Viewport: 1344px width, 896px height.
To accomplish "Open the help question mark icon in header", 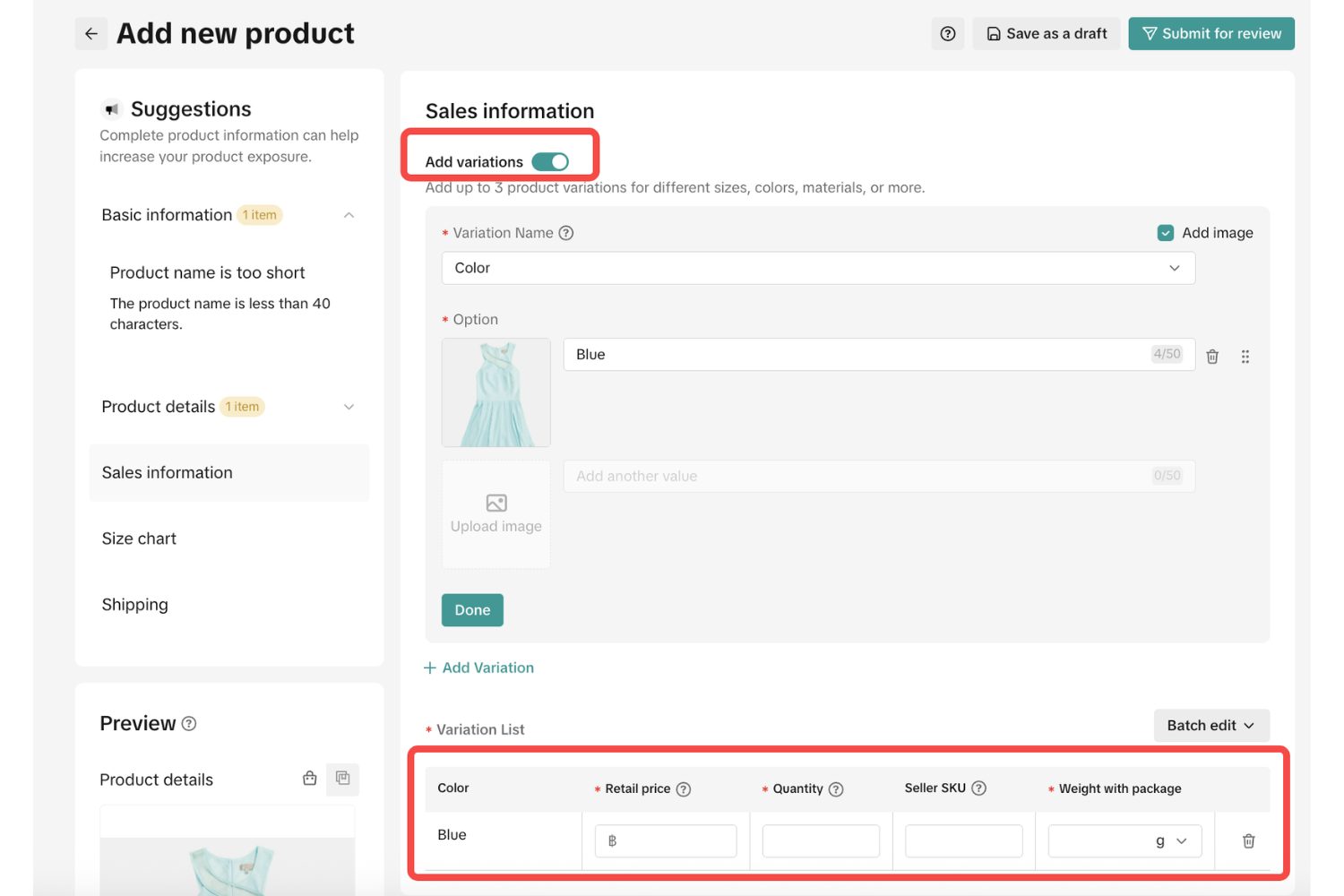I will click(x=947, y=34).
